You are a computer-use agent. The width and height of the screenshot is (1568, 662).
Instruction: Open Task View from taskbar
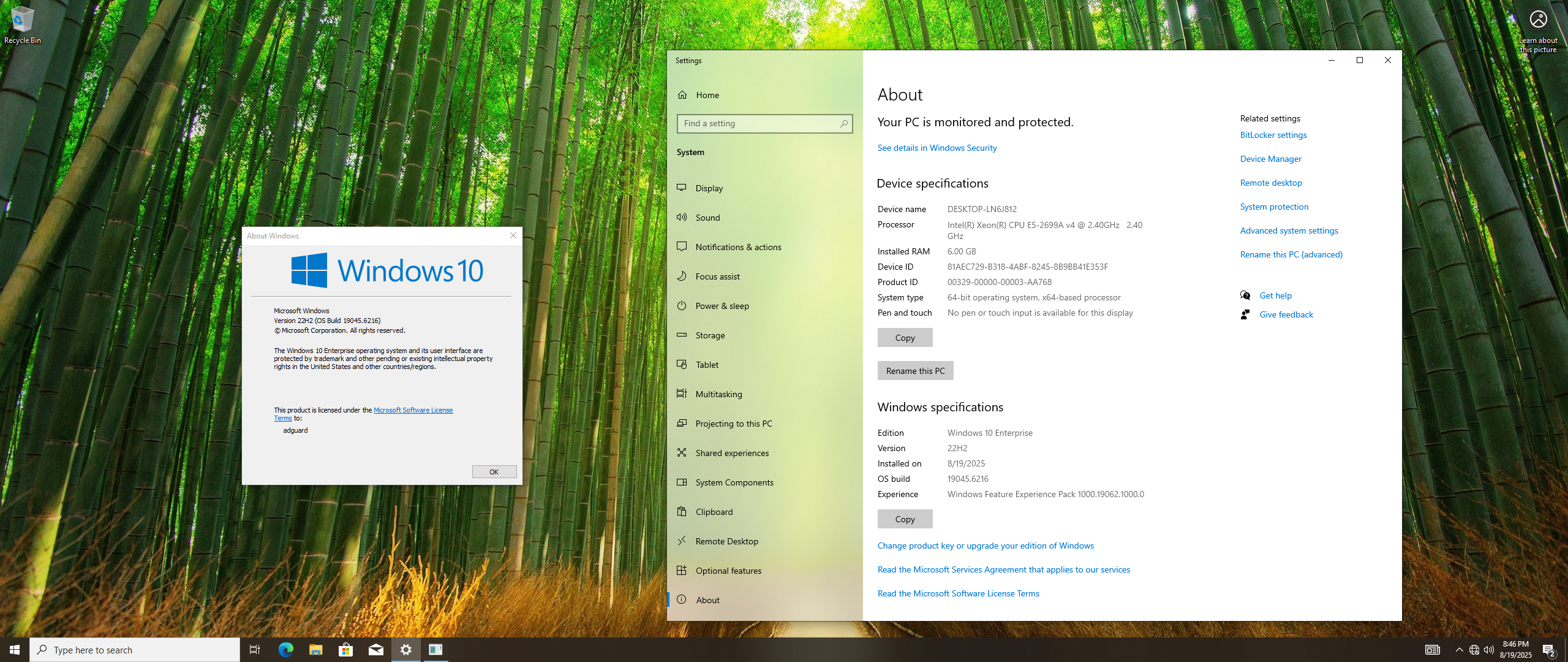click(x=255, y=650)
